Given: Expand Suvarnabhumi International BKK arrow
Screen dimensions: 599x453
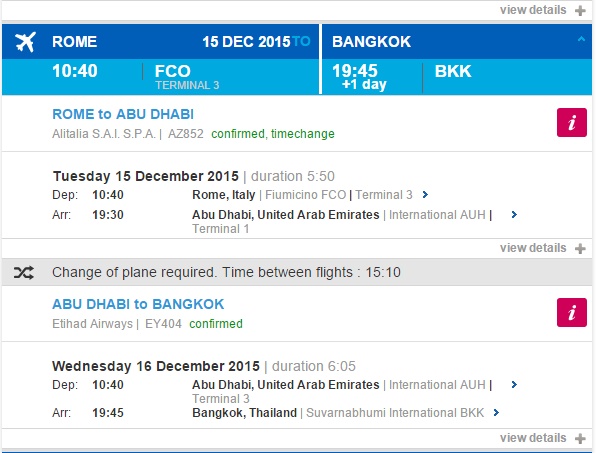Looking at the screenshot, I should click(x=496, y=413).
